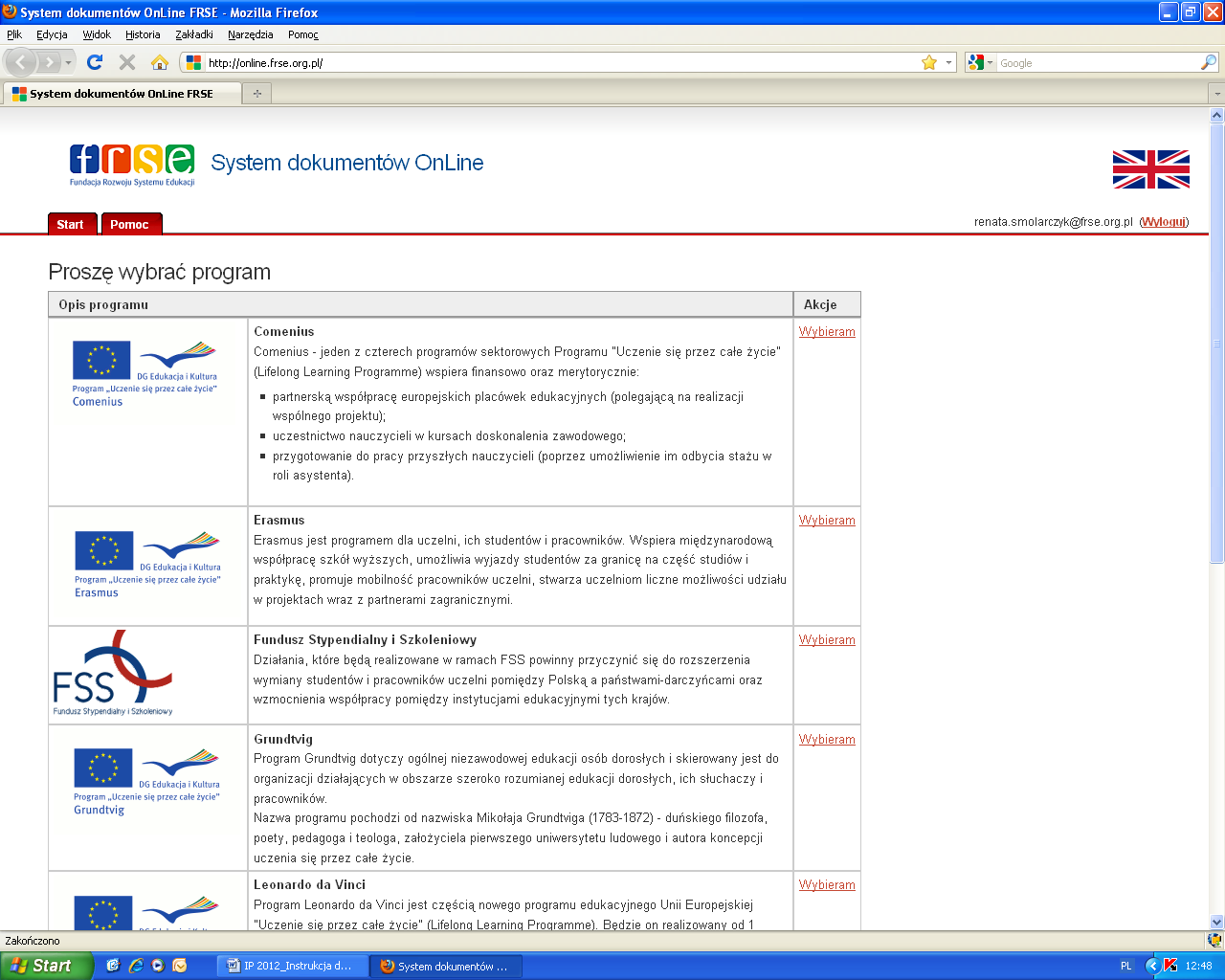1225x980 pixels.
Task: Expand the address bar URL history dropdown
Action: pos(948,62)
